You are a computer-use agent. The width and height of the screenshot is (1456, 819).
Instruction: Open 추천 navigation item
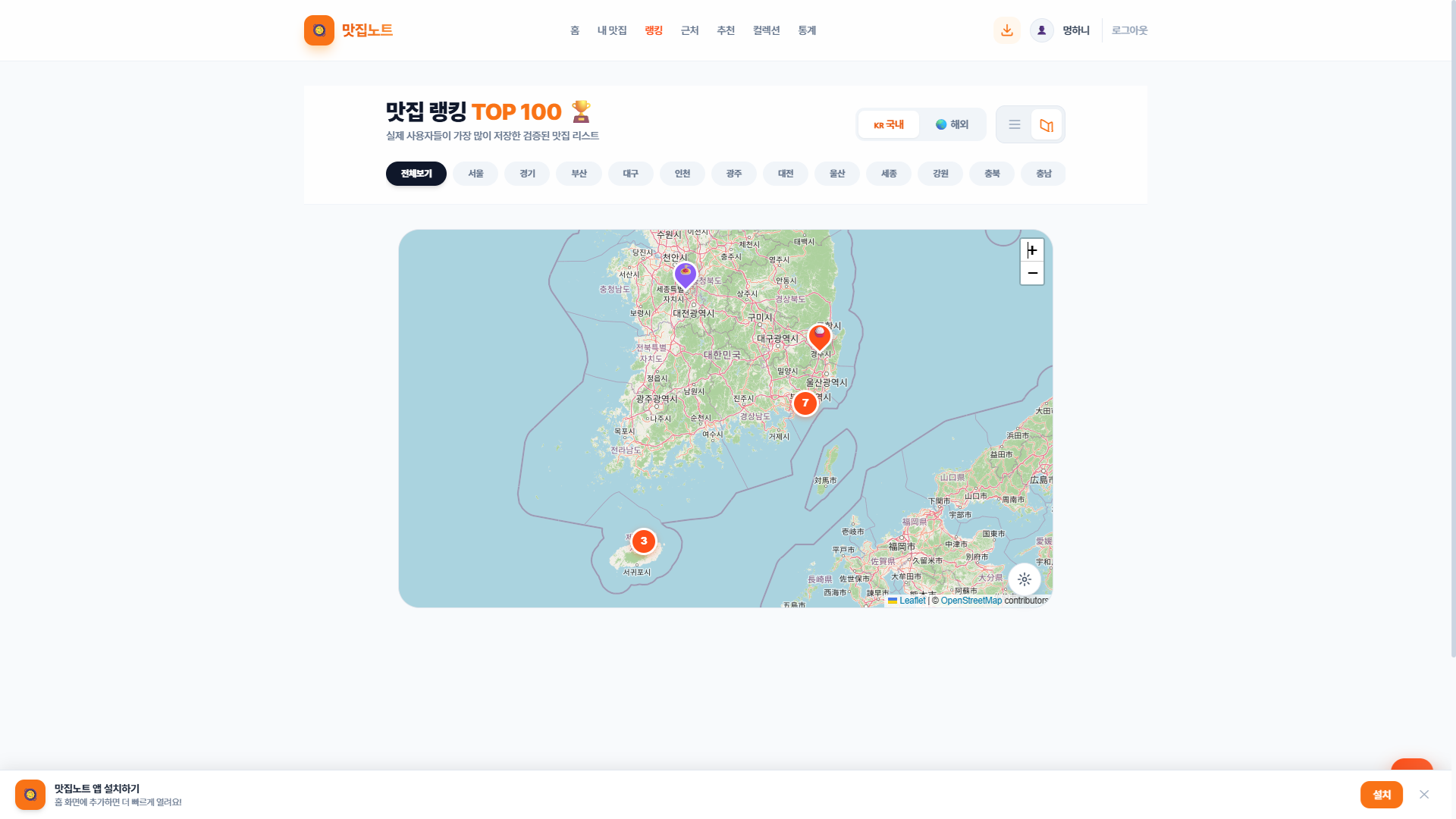point(726,30)
